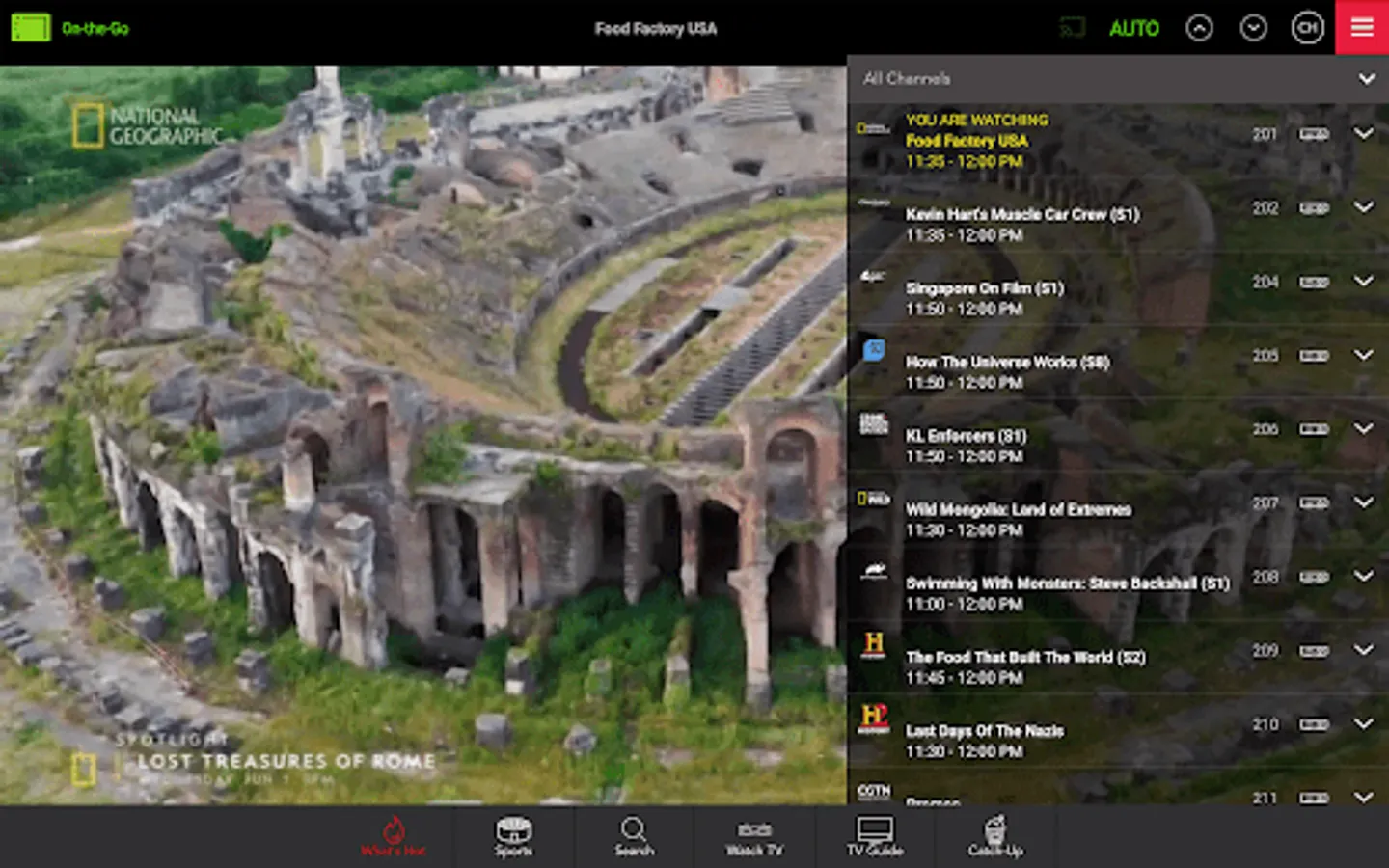Tap the History channel logo for channel 209
Viewport: 1389px width, 868px height.
click(x=874, y=644)
